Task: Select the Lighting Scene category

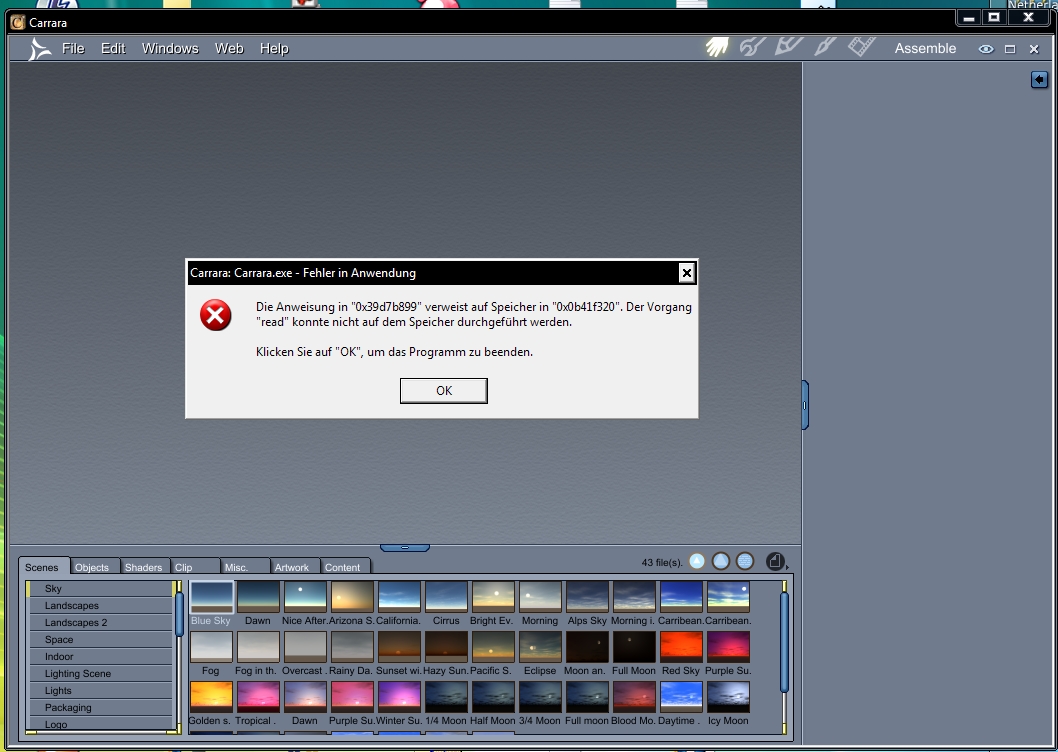Action: click(100, 673)
